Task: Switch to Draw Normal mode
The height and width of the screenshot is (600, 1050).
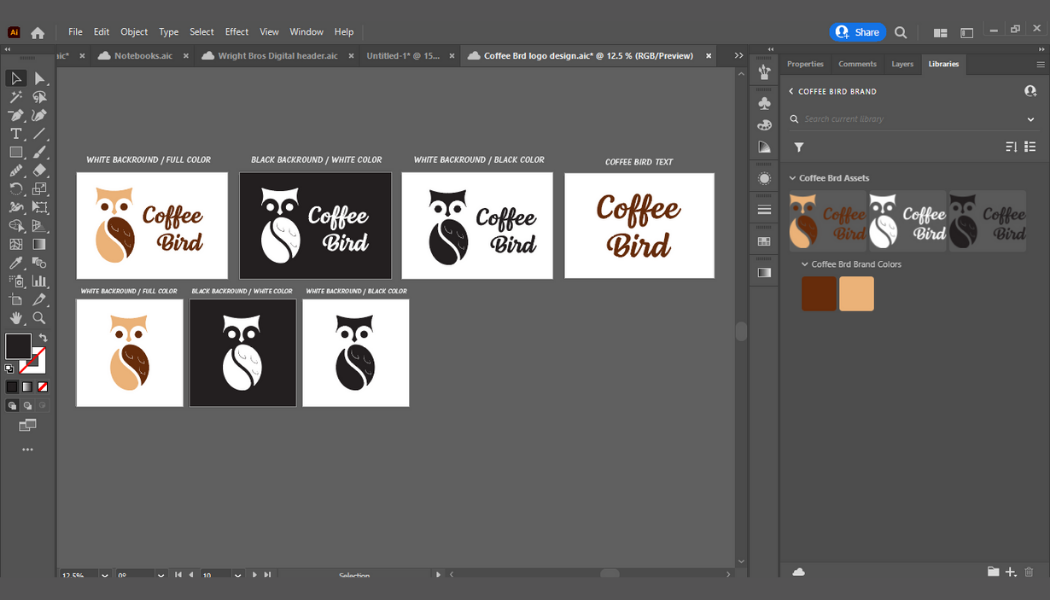Action: 12,406
